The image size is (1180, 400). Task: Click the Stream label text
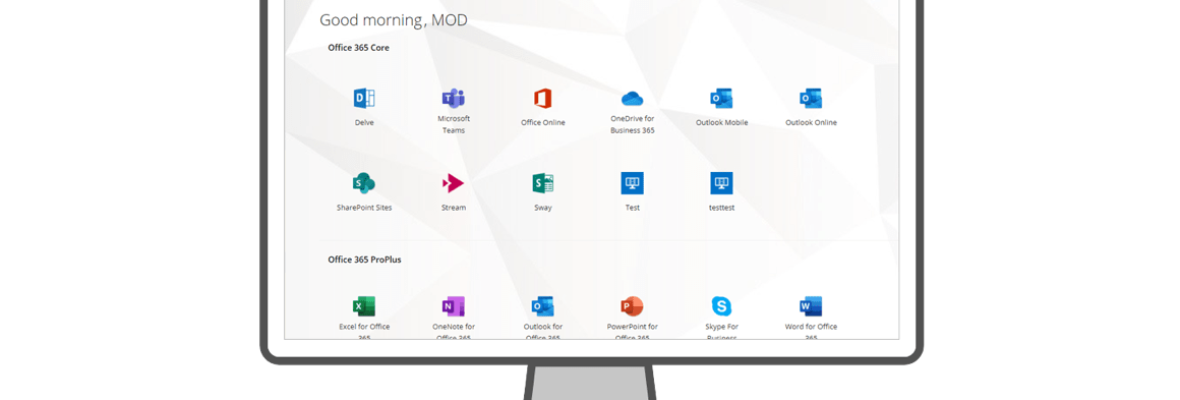coord(454,208)
